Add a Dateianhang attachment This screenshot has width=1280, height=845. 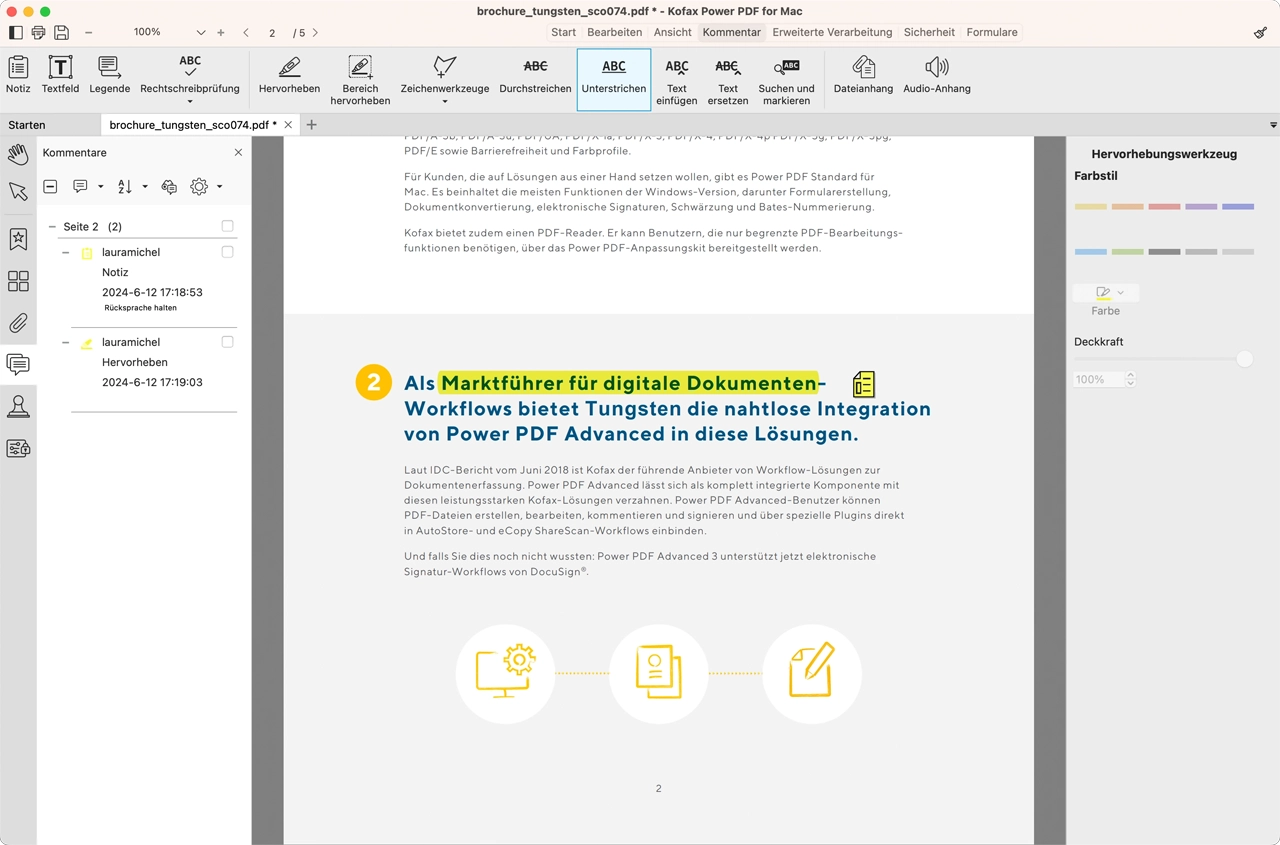[x=864, y=75]
